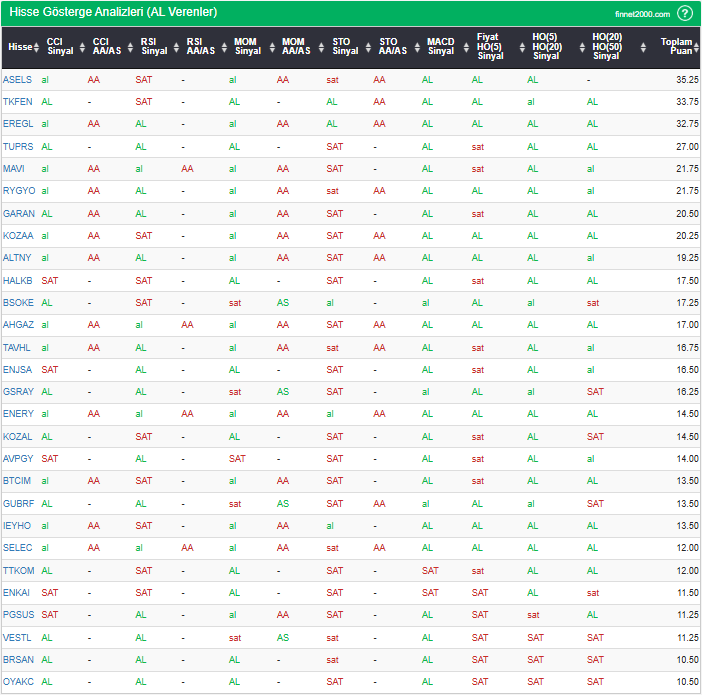Sort by Hisse column arrows
Viewport: 702px width, 695px height.
click(37, 47)
